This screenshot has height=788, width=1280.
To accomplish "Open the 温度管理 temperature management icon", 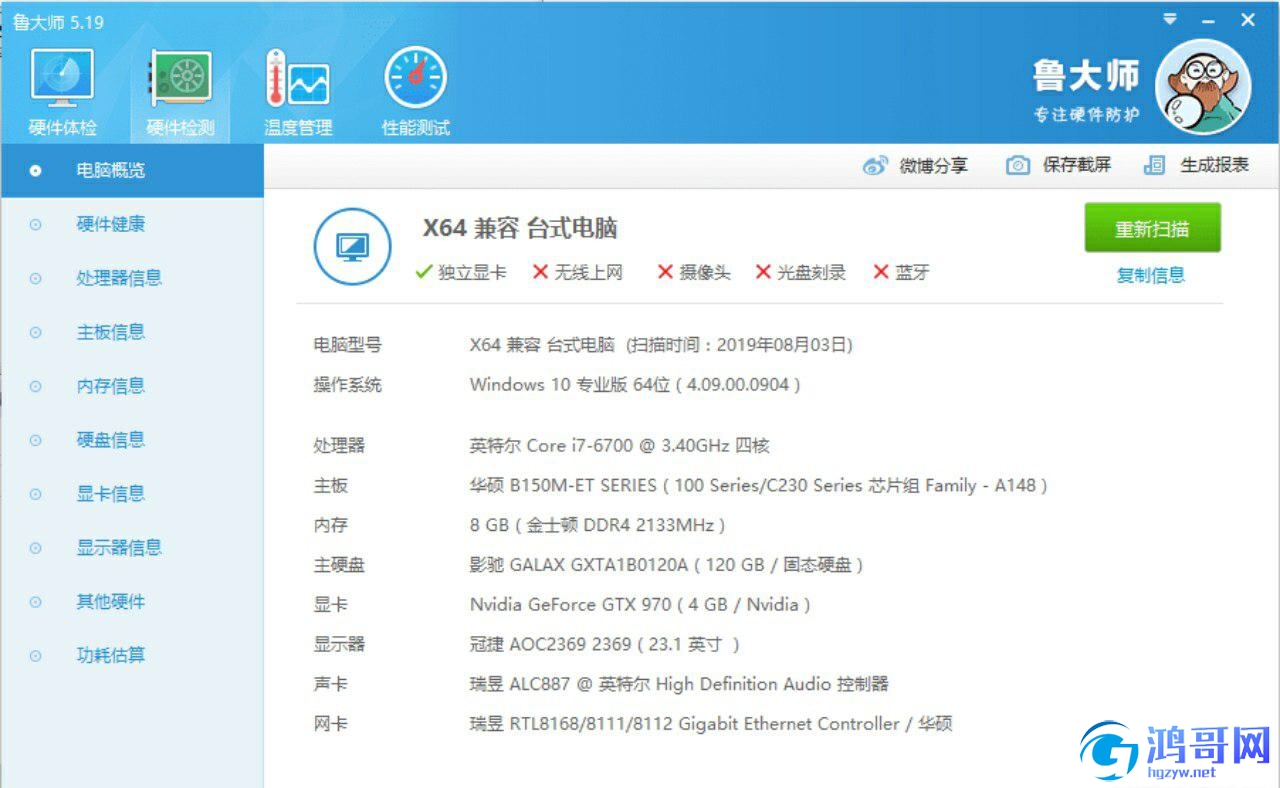I will 298,92.
